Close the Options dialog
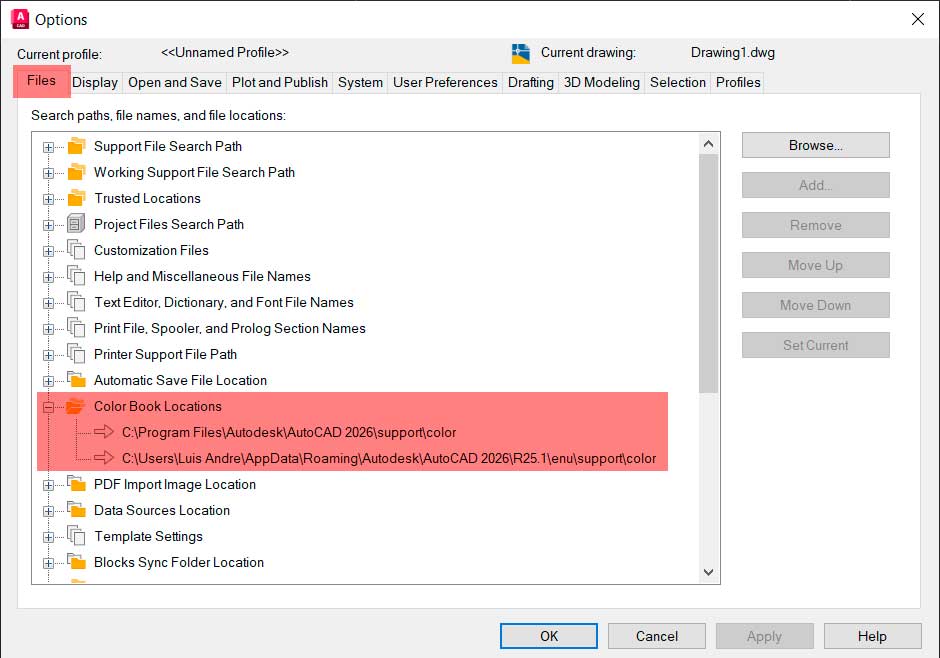The image size is (940, 658). (917, 19)
